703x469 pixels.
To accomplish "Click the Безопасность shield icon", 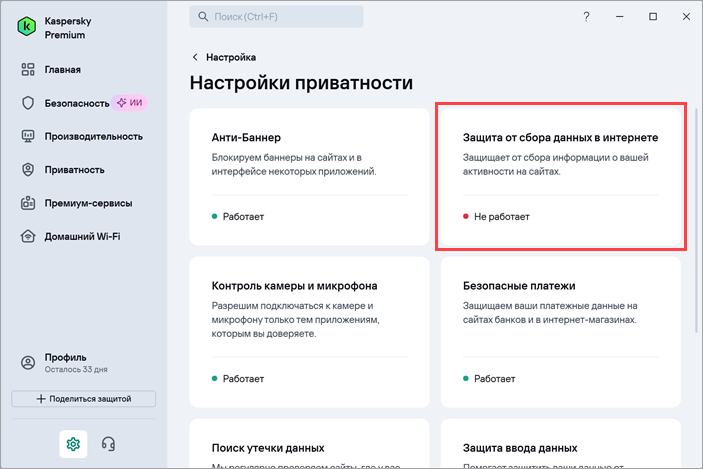I will [x=28, y=103].
